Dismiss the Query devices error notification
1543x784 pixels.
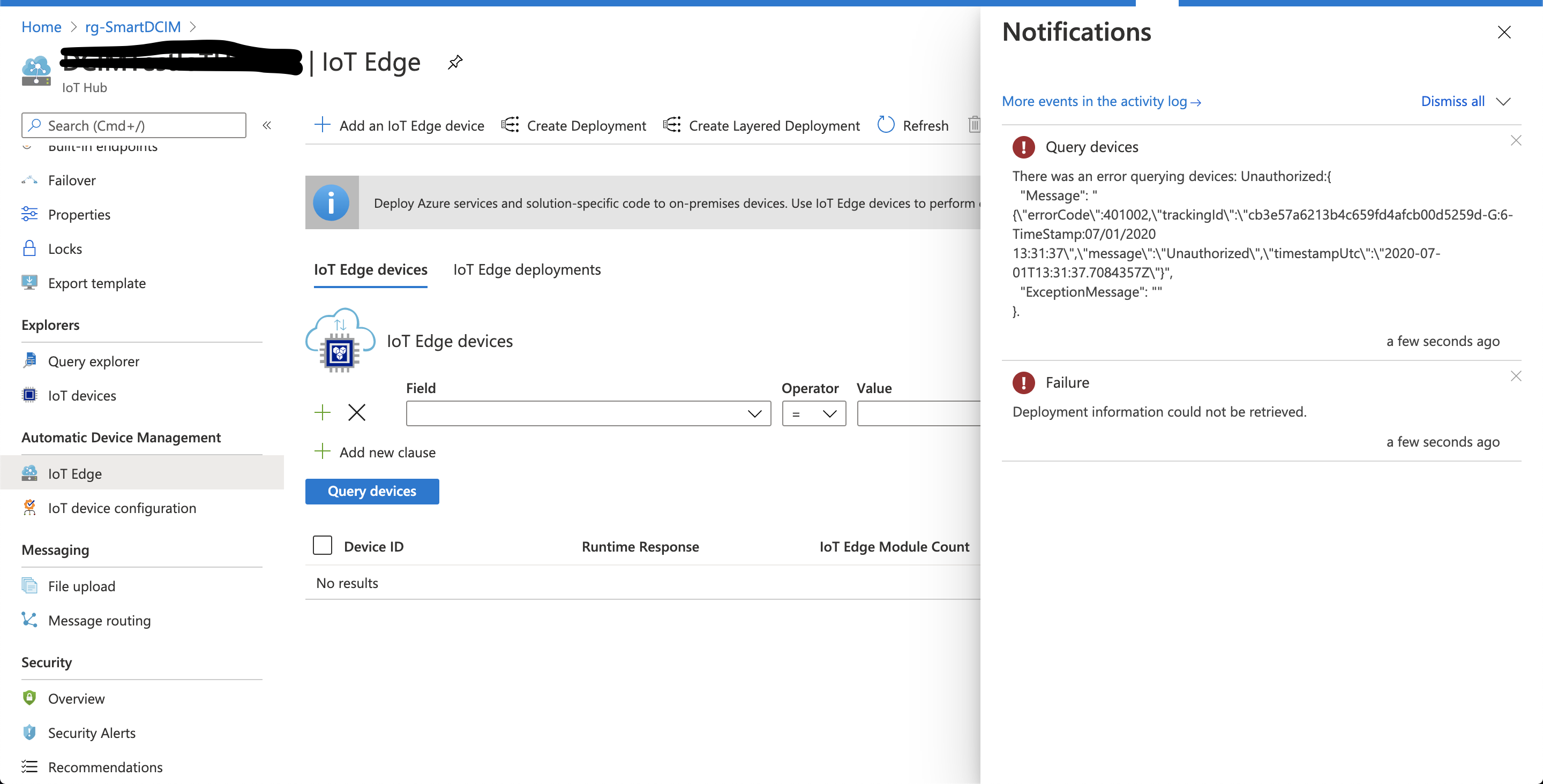[1516, 141]
